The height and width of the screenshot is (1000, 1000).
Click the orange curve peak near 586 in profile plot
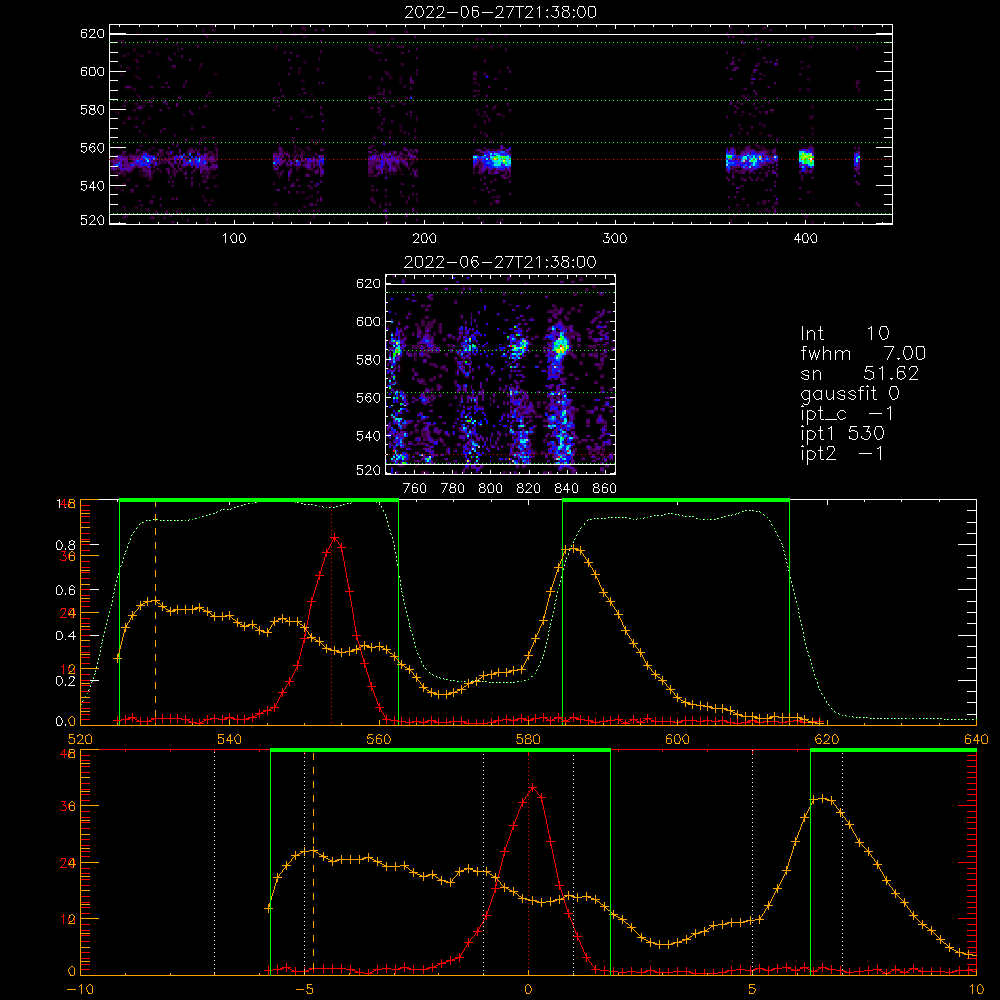573,548
